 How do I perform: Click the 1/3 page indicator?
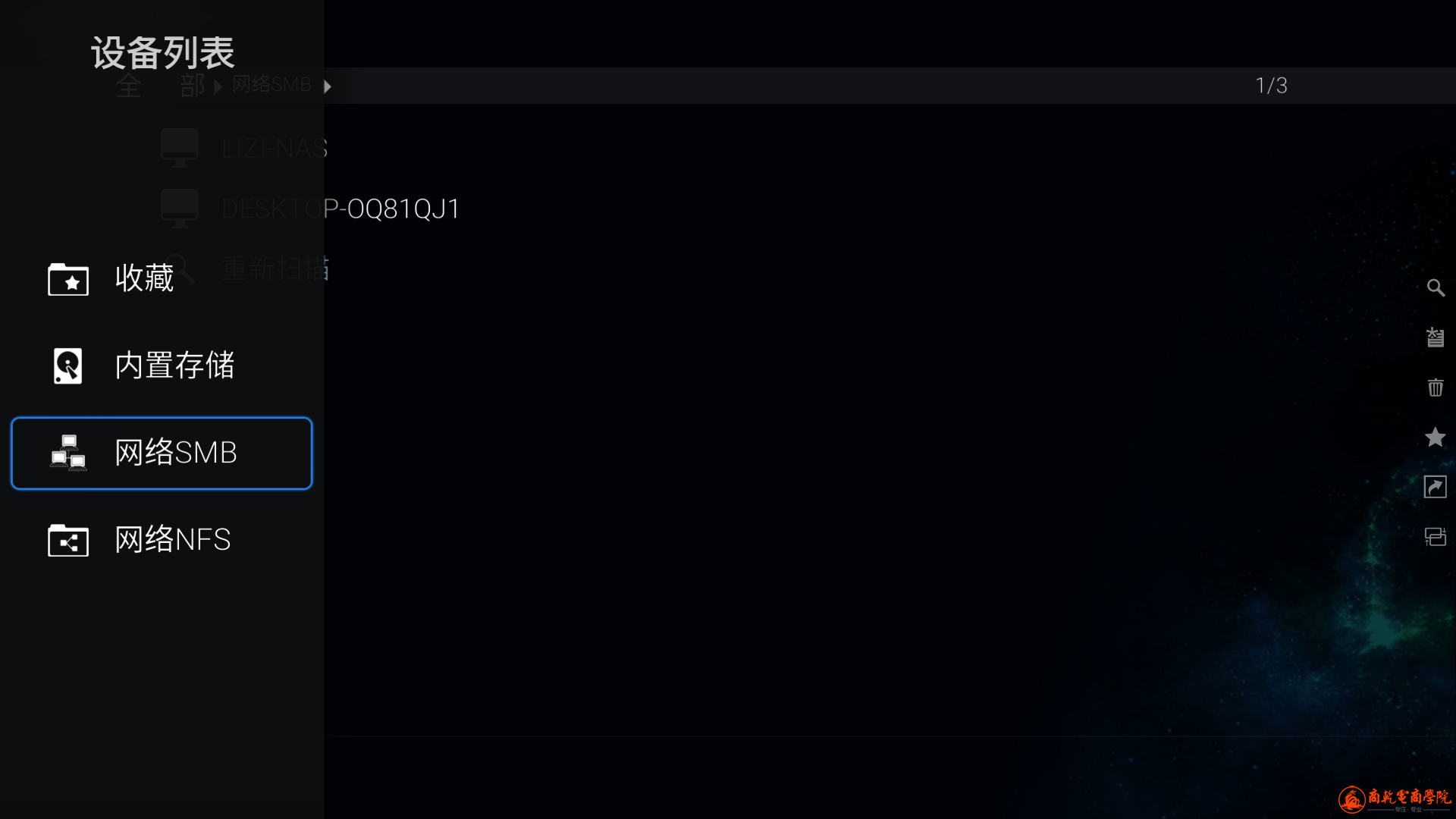point(1272,86)
